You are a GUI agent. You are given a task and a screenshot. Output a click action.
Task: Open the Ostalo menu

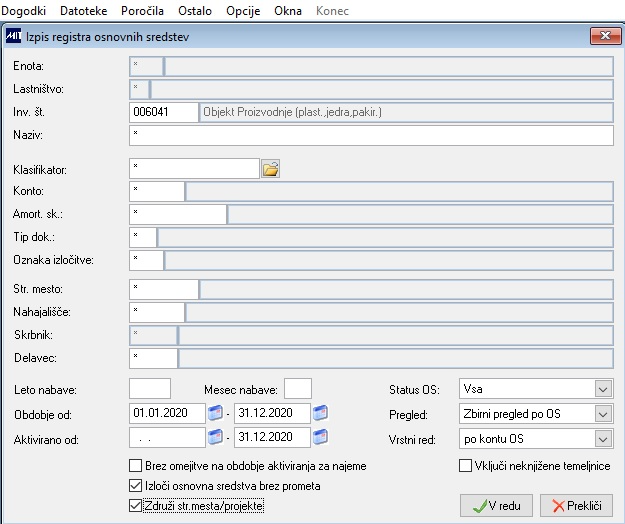[x=195, y=11]
